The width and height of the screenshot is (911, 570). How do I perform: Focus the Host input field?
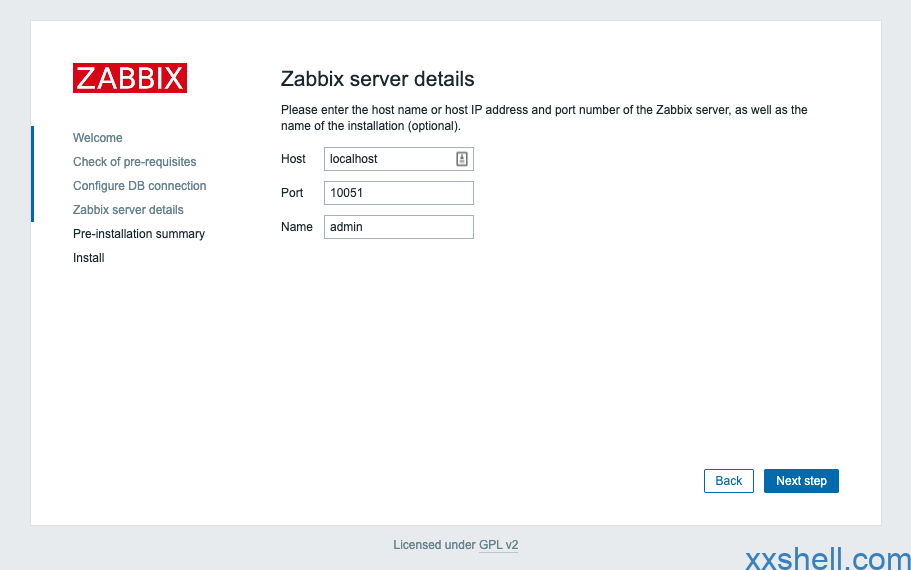tap(399, 159)
